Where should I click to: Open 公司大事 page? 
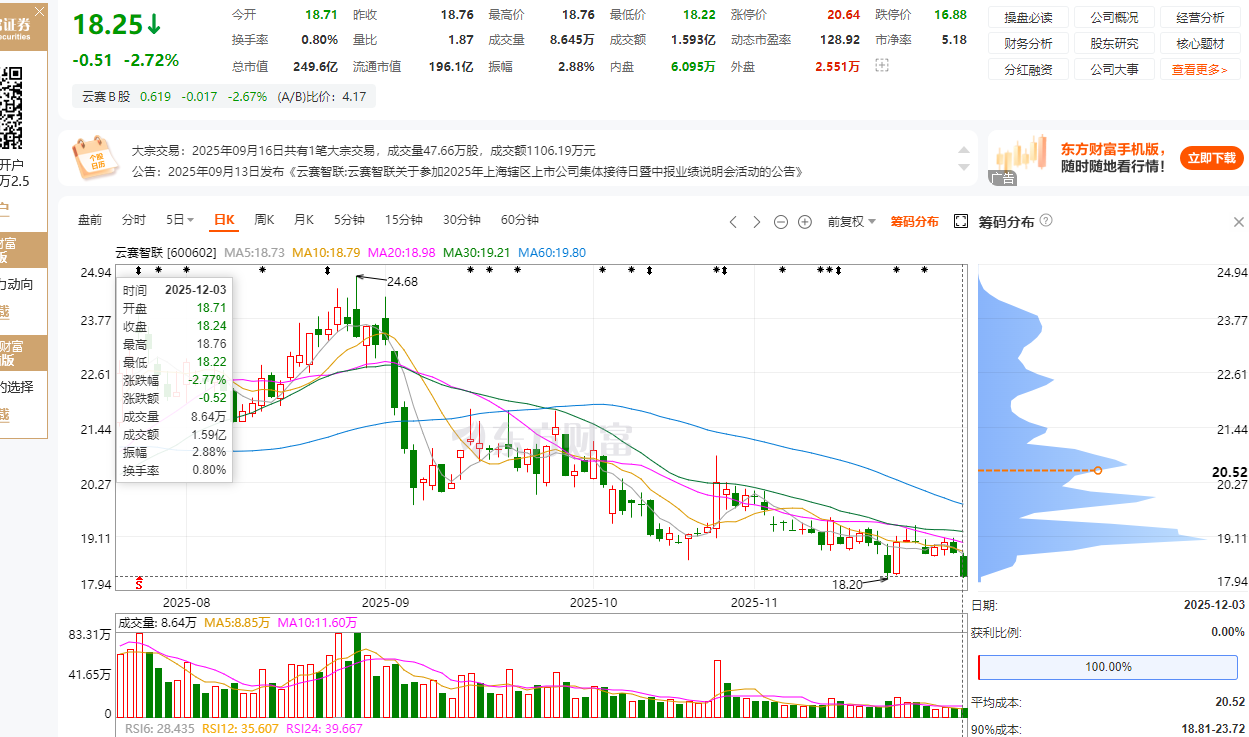point(1114,70)
